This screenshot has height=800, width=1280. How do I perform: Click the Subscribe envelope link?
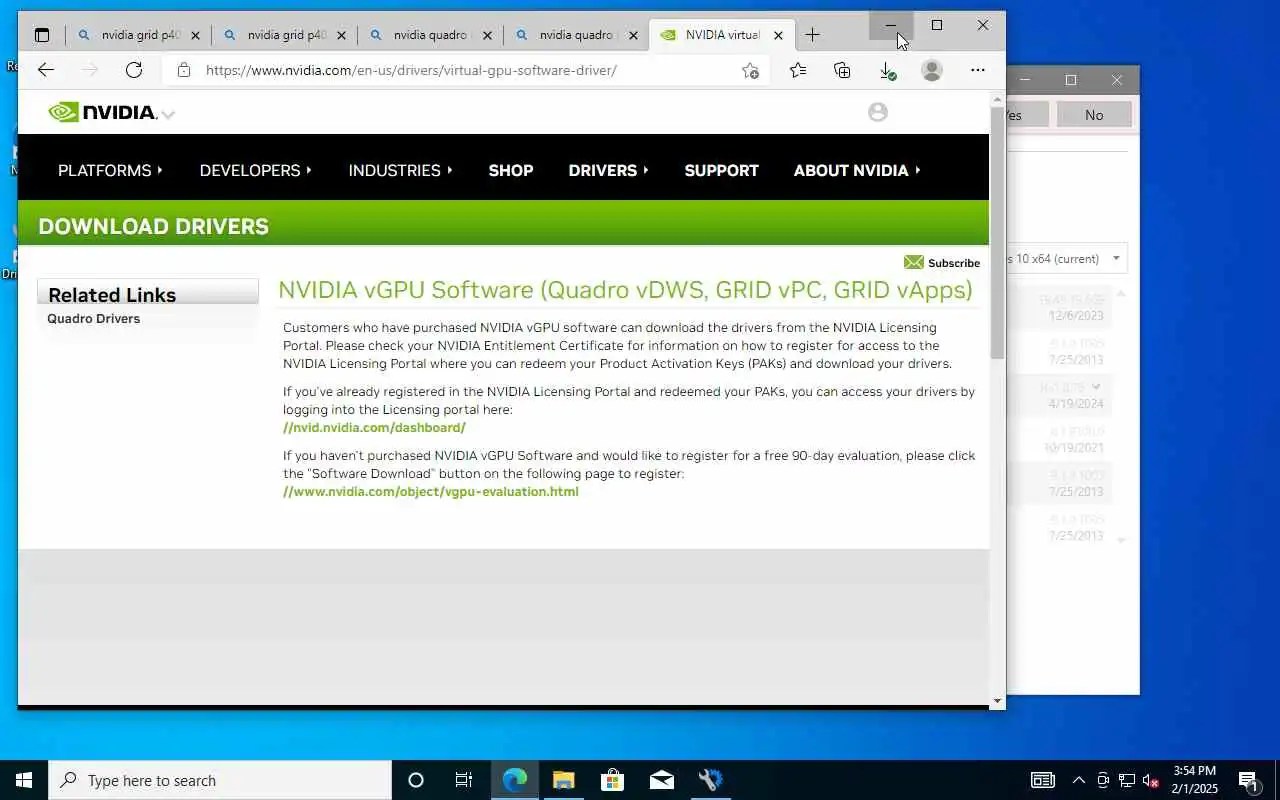[x=942, y=263]
